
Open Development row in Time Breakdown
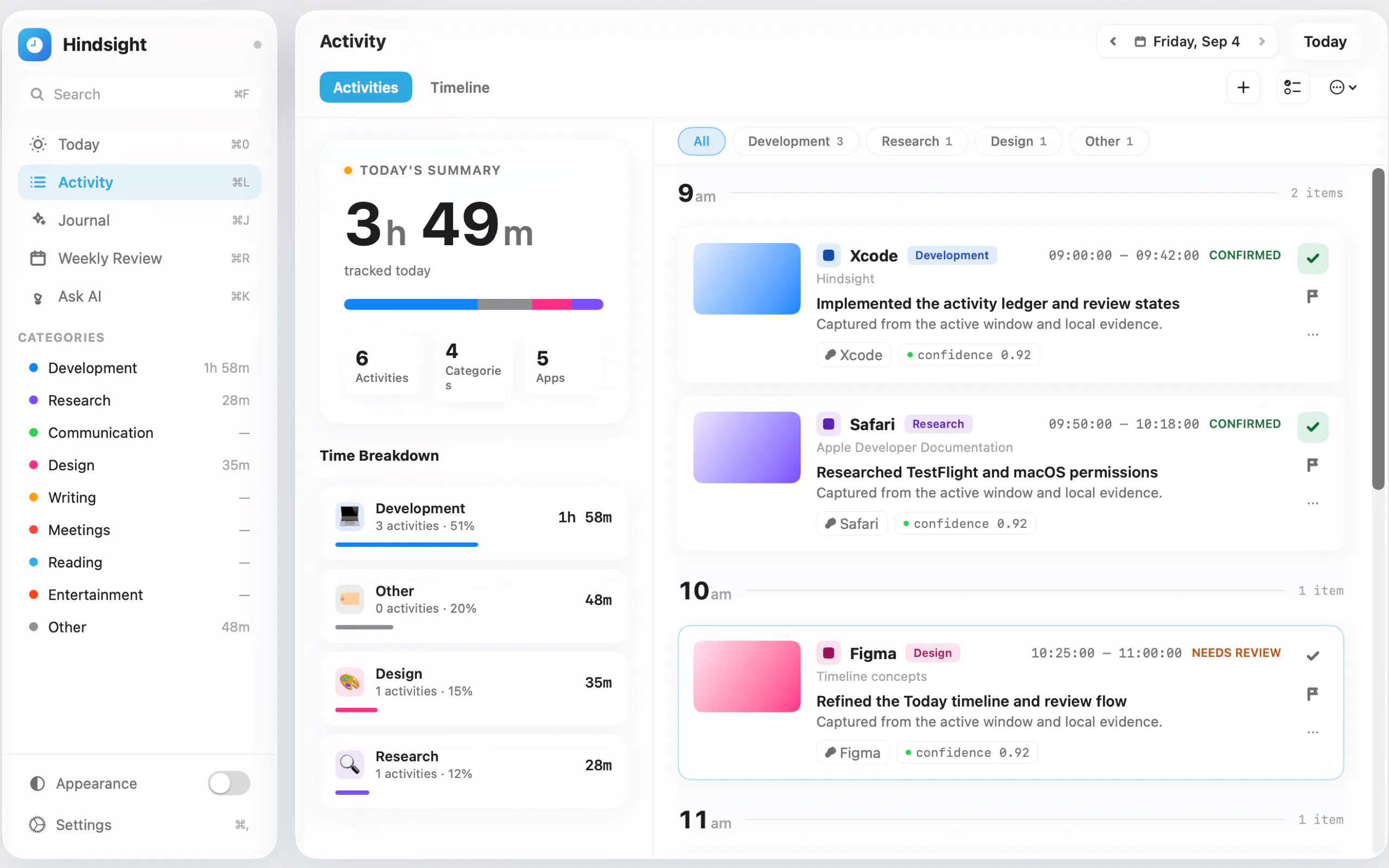coord(474,523)
